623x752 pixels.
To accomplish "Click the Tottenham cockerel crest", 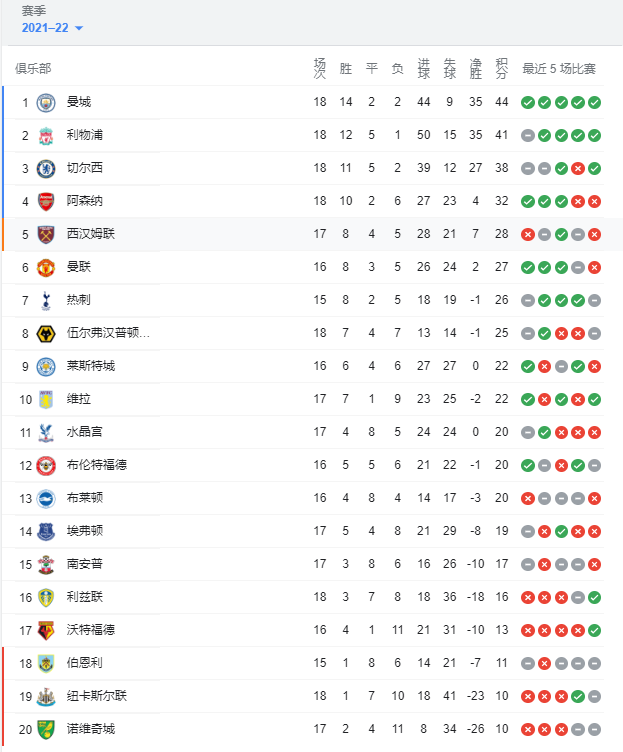I will click(46, 301).
